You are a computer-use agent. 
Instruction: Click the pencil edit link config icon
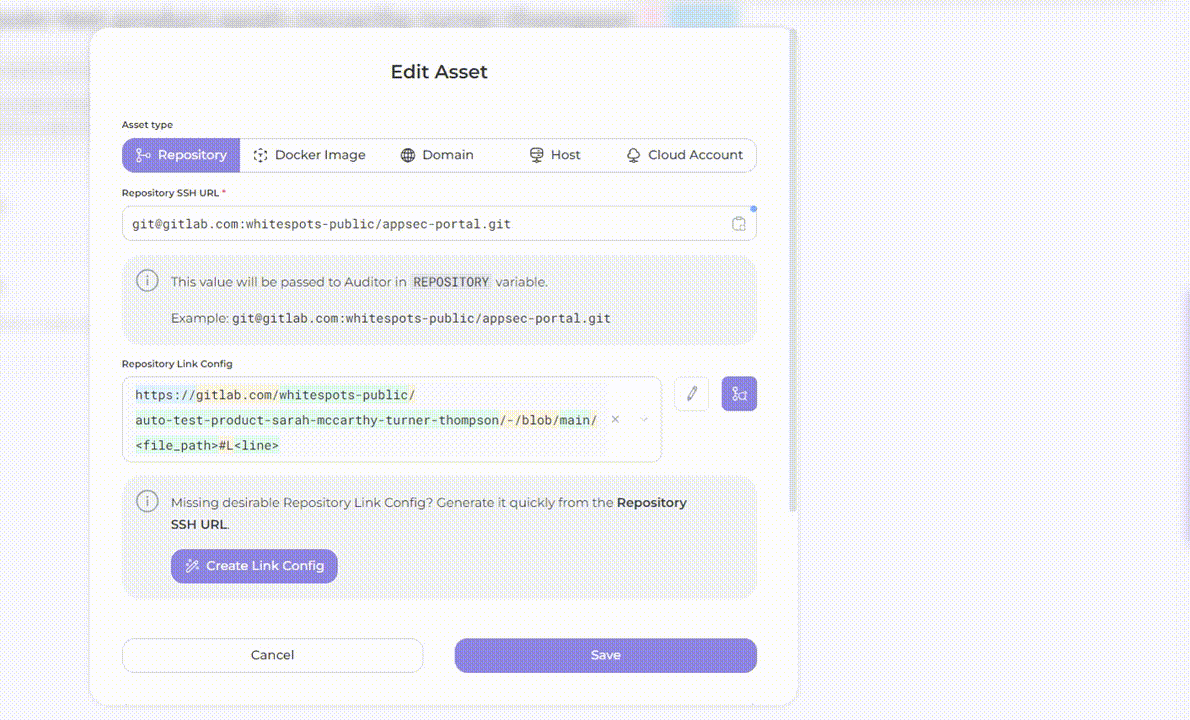pos(691,394)
